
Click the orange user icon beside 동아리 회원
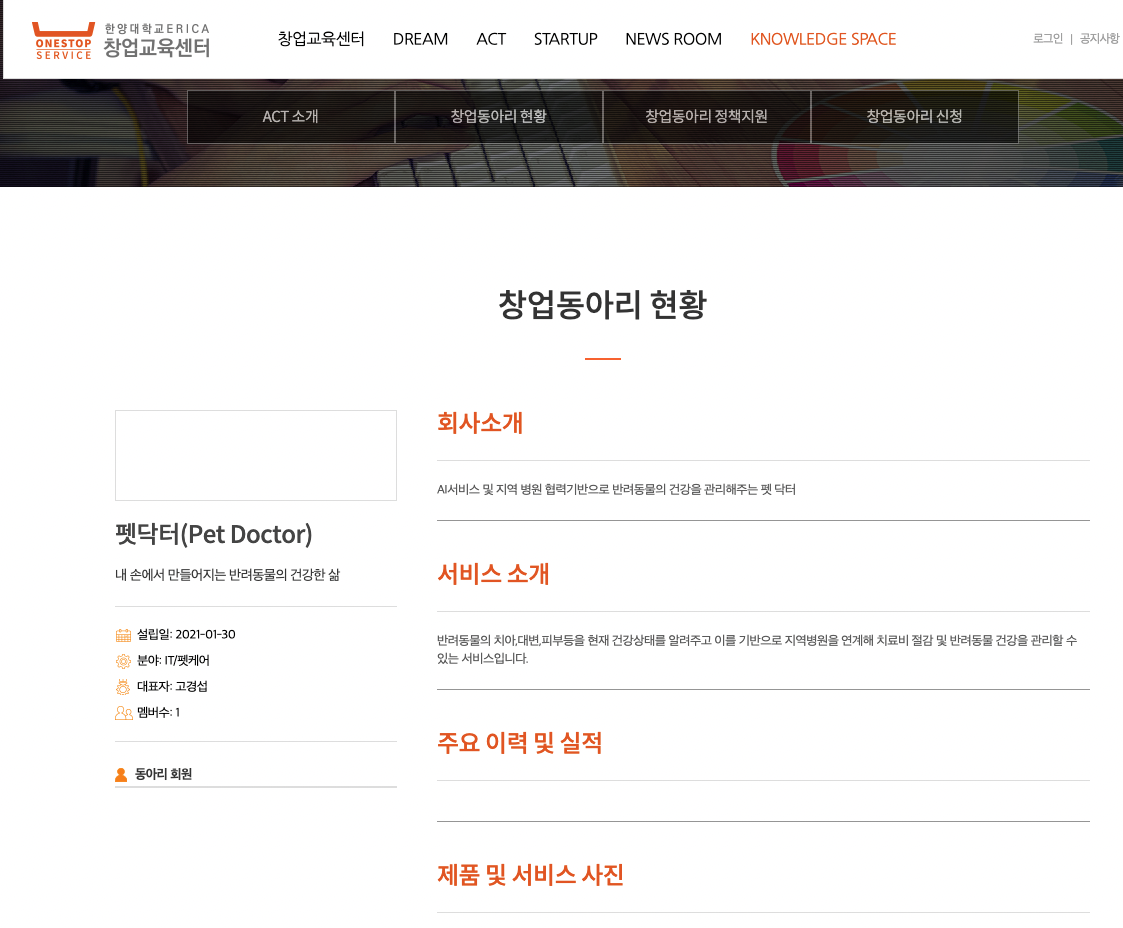coord(121,775)
